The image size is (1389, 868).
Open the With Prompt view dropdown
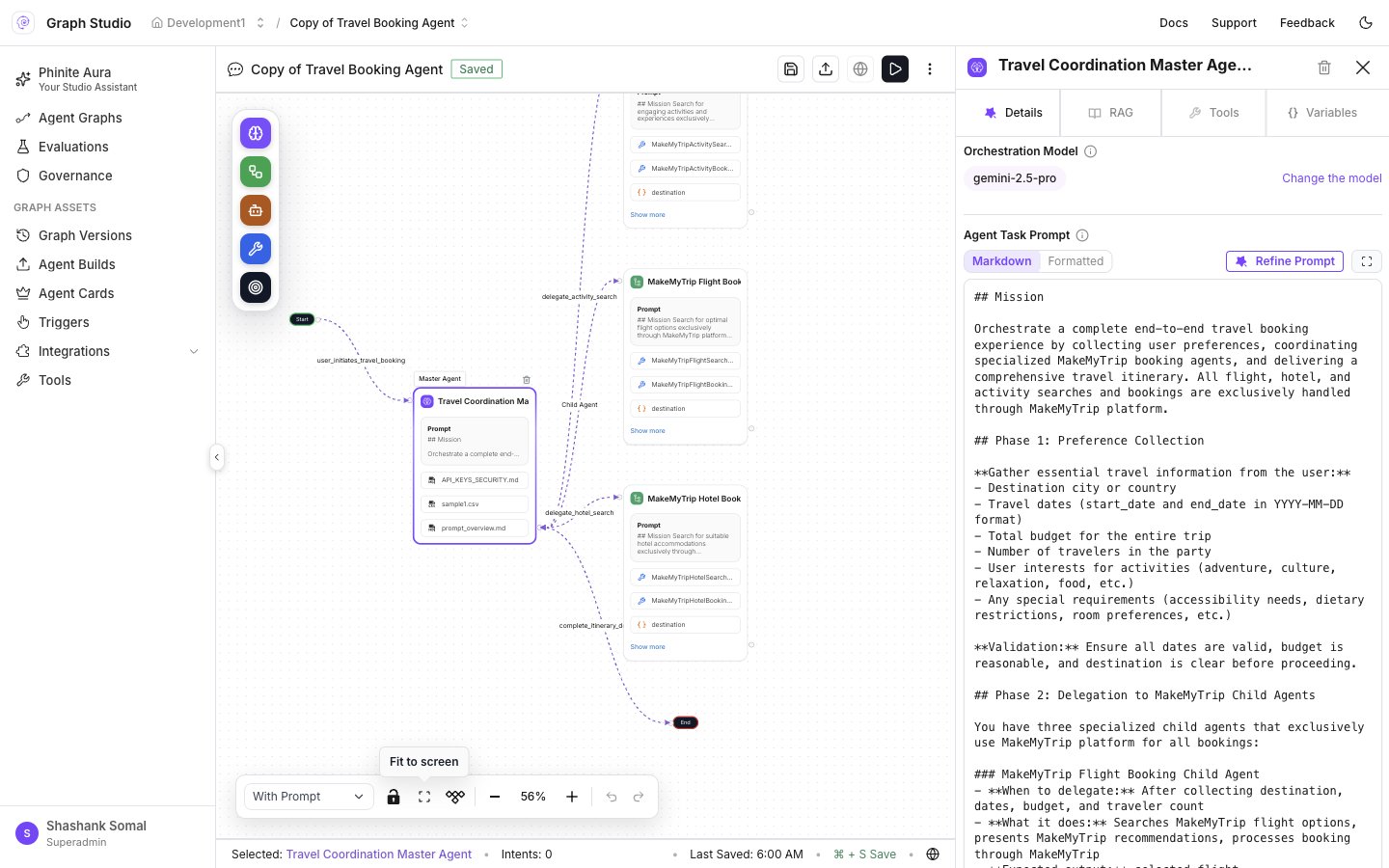pos(307,797)
